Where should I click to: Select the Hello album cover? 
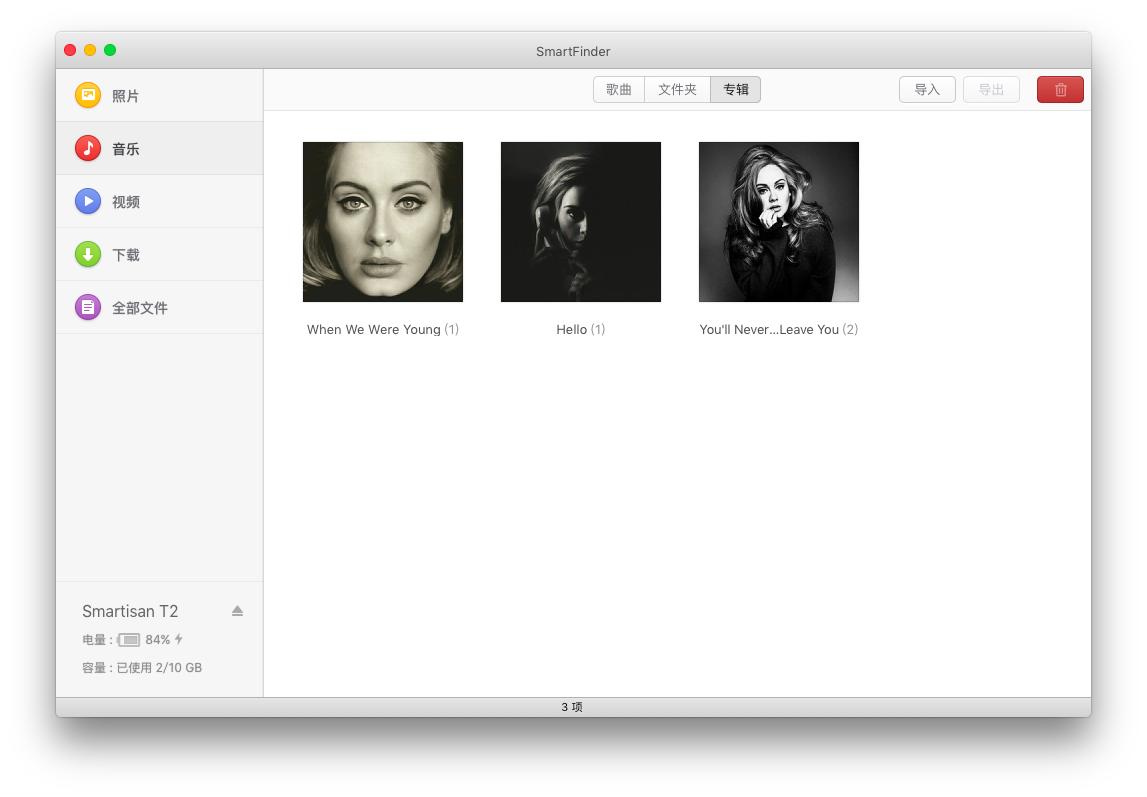pos(581,221)
